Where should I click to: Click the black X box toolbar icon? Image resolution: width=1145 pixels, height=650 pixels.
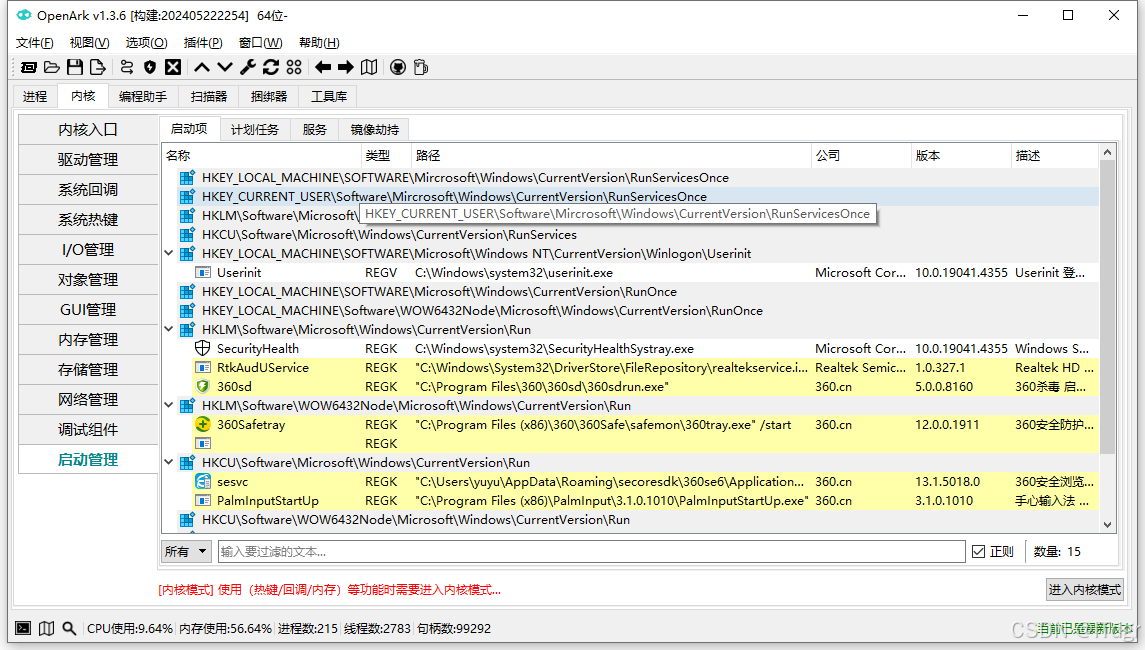point(173,67)
